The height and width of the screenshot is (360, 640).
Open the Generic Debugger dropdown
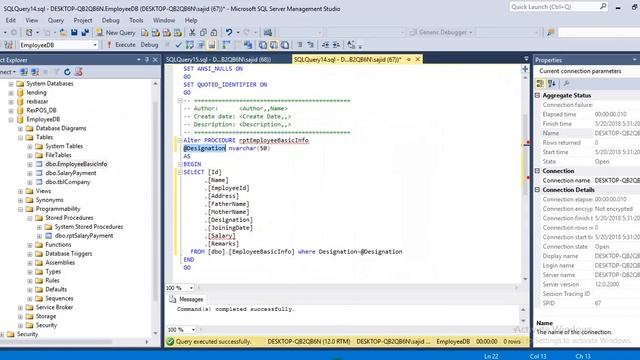coord(471,33)
